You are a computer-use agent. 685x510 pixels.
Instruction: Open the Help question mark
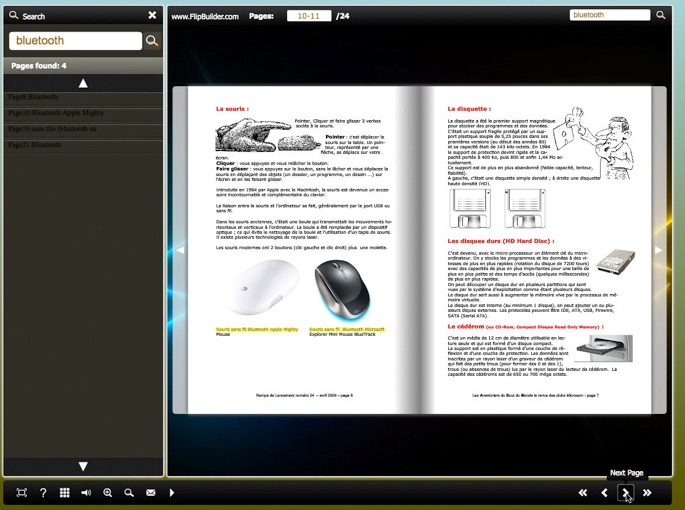coord(43,493)
